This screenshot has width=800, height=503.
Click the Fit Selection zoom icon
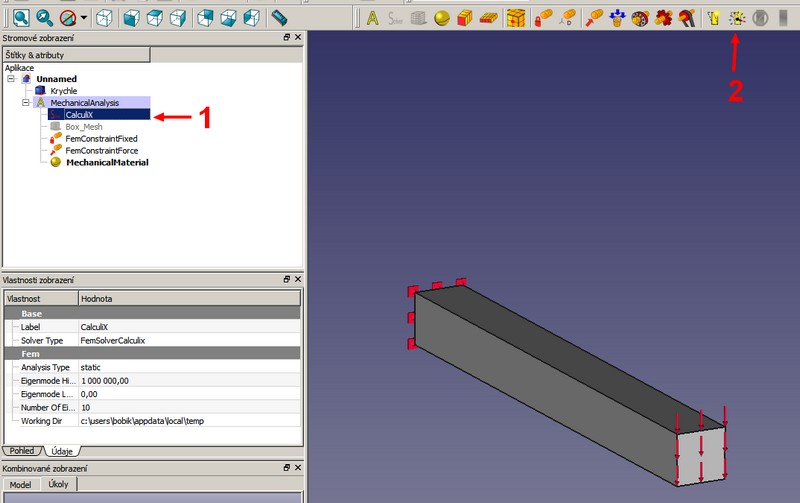44,17
